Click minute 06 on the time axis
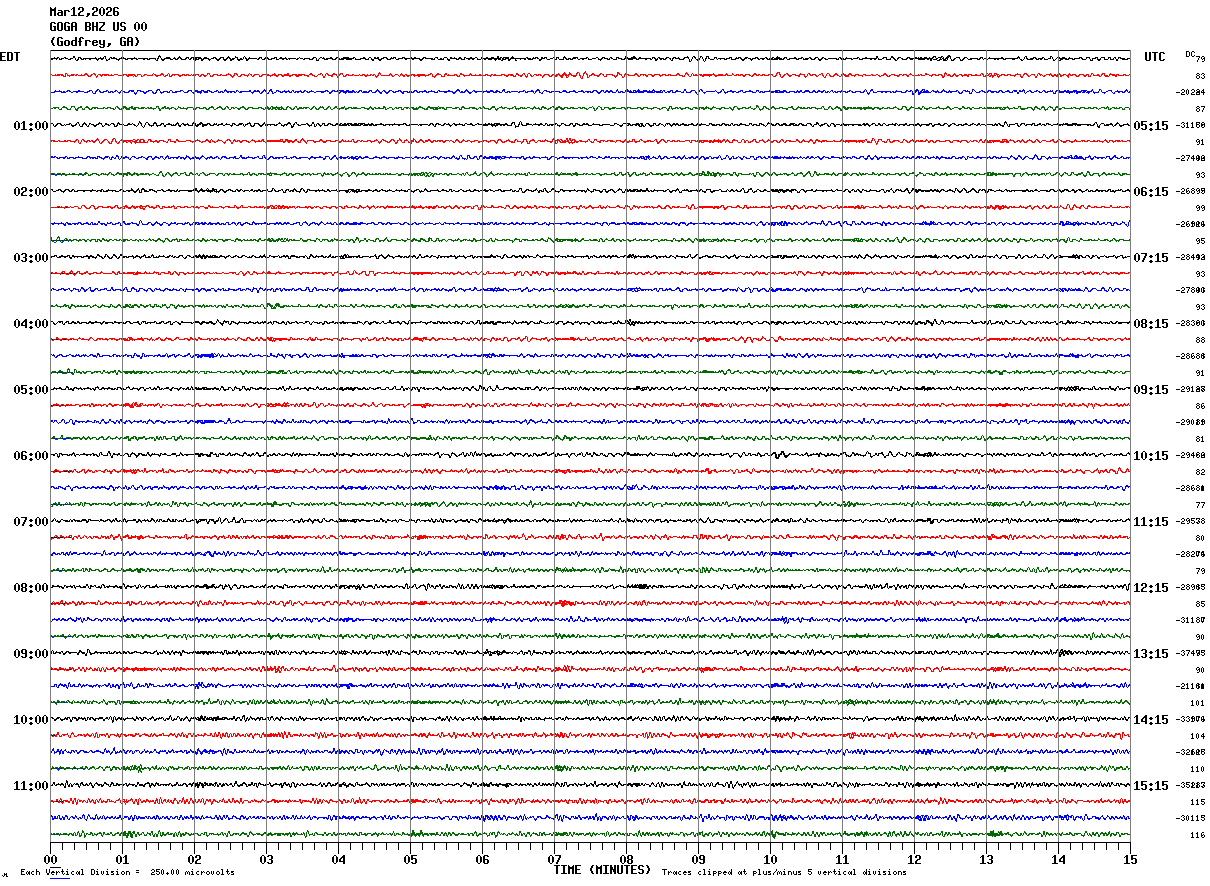 [x=482, y=859]
